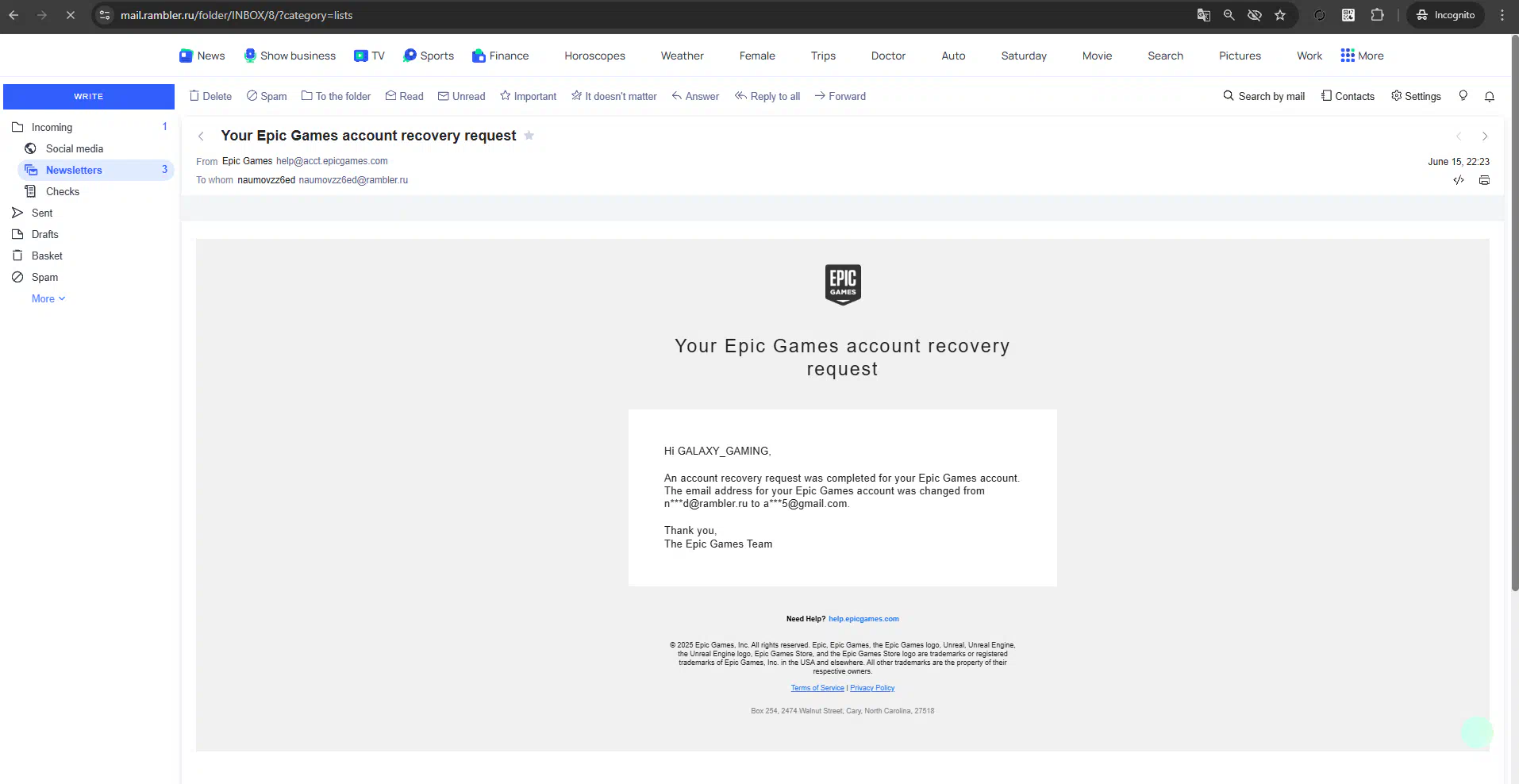Open browser extensions puzzle icon
The width and height of the screenshot is (1519, 784).
click(1377, 15)
